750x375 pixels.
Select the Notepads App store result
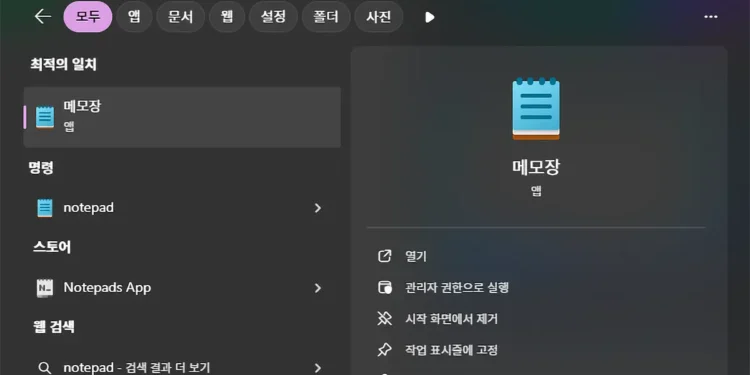click(182, 287)
